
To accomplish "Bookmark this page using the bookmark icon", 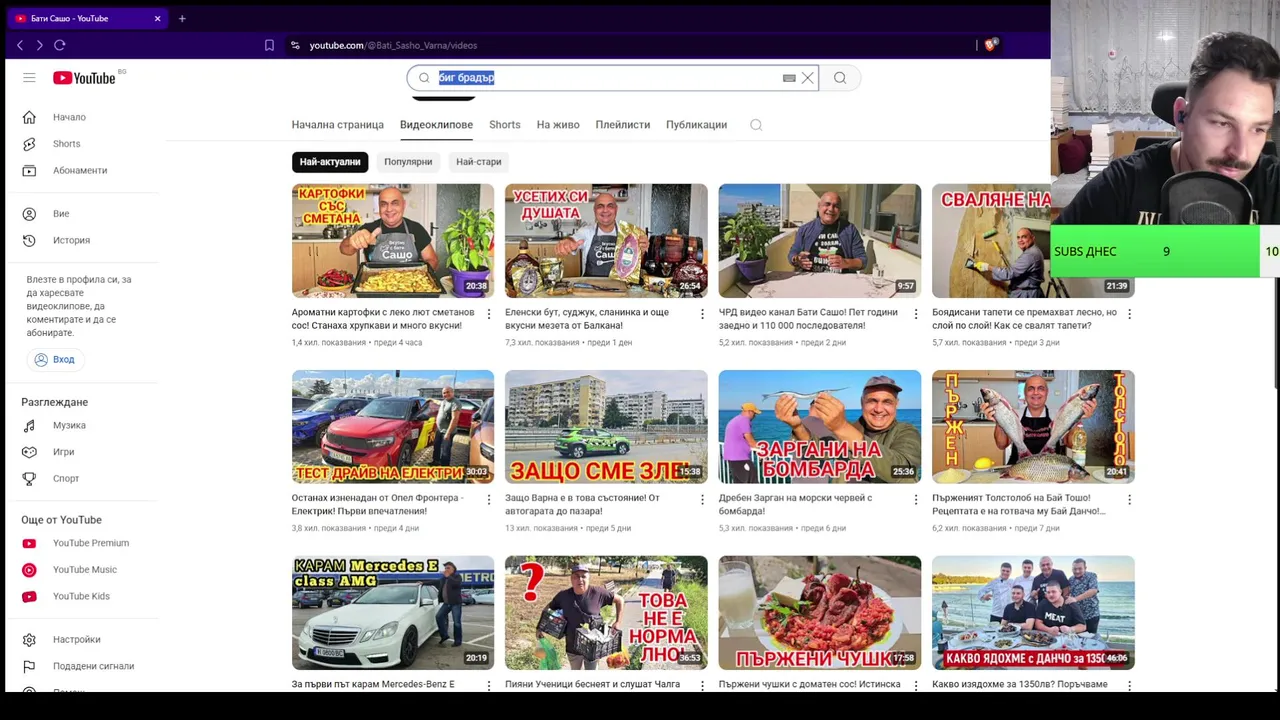I will click(269, 45).
